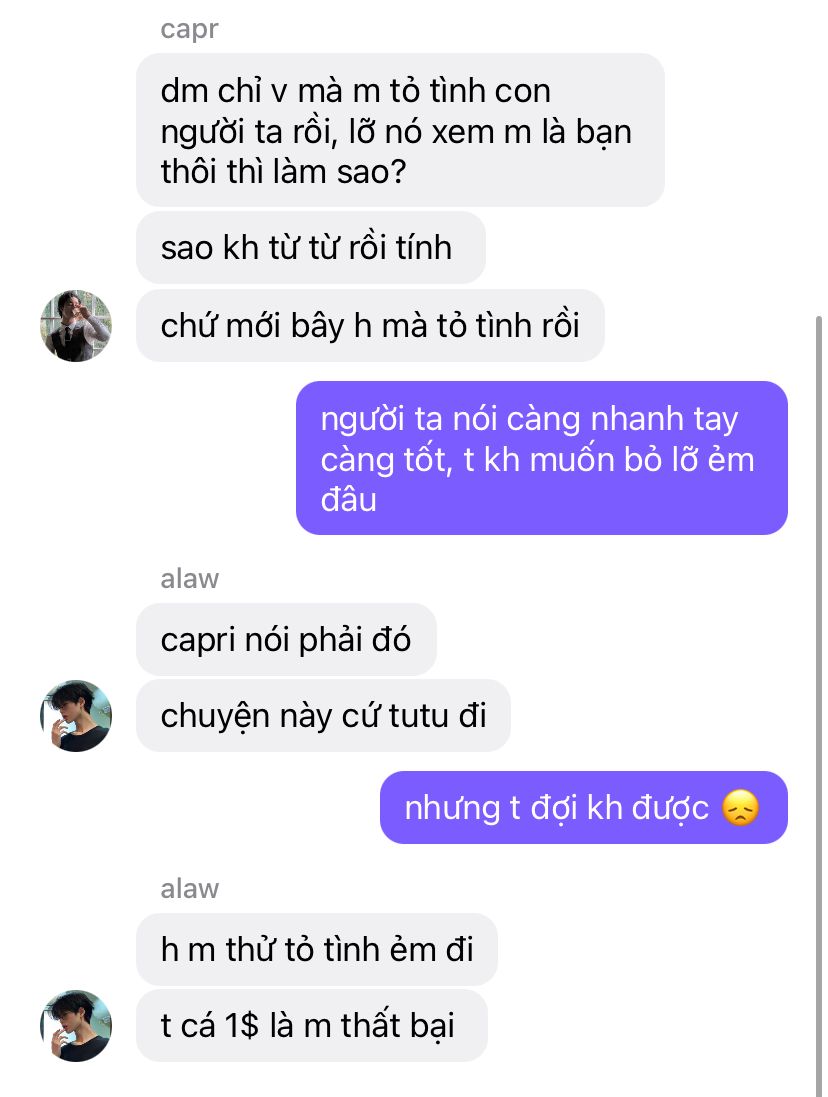The image size is (828, 1097).
Task: Tap alaw's avatar beside 't cá 1$' message
Action: coord(76,1026)
